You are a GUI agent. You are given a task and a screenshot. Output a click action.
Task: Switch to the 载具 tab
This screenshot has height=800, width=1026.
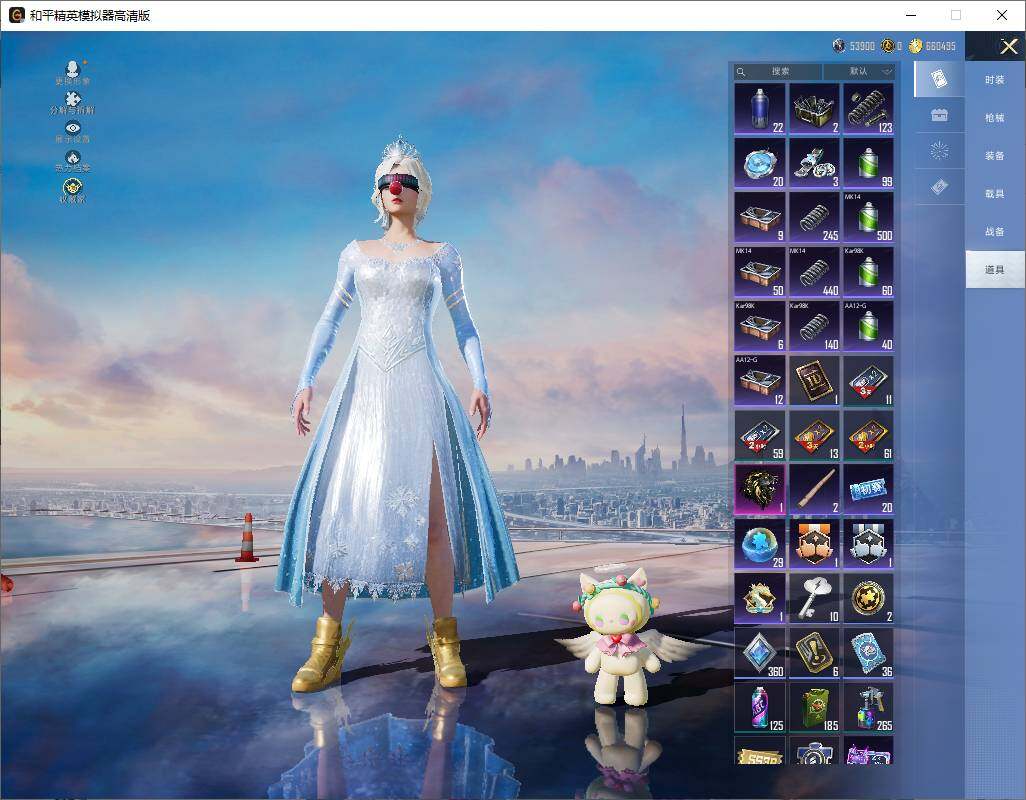coord(995,194)
